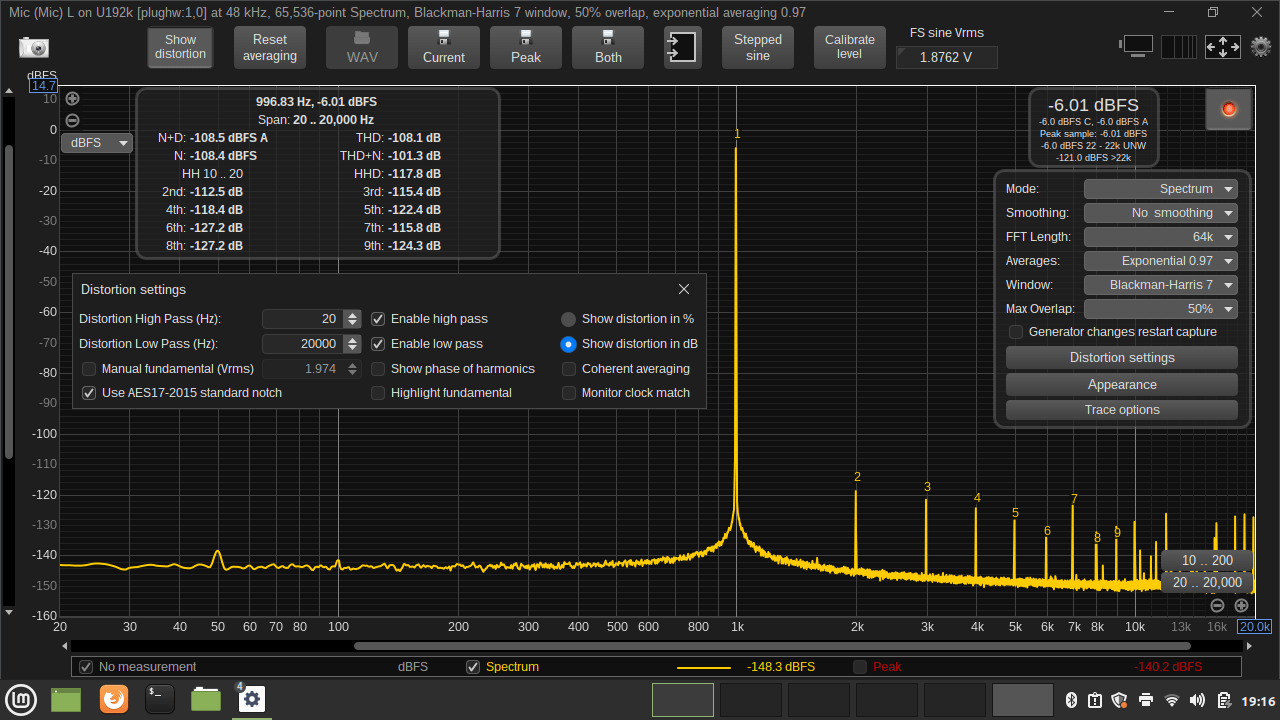Image resolution: width=1280 pixels, height=720 pixels.
Task: Enable Coherent averaging option
Action: point(569,369)
